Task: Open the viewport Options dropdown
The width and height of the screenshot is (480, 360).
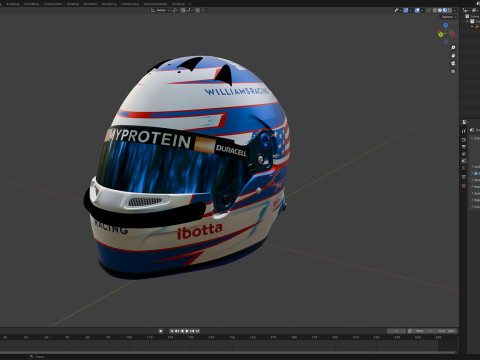Action: [449, 17]
